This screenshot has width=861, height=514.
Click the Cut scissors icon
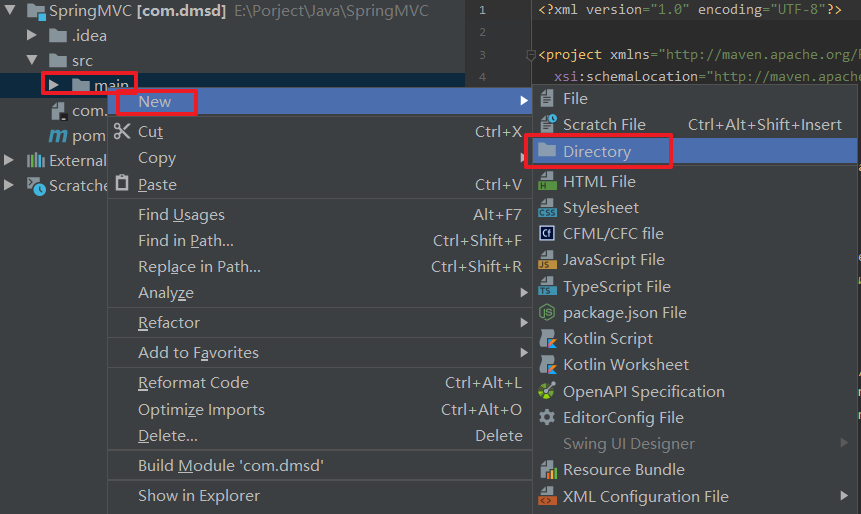point(122,131)
